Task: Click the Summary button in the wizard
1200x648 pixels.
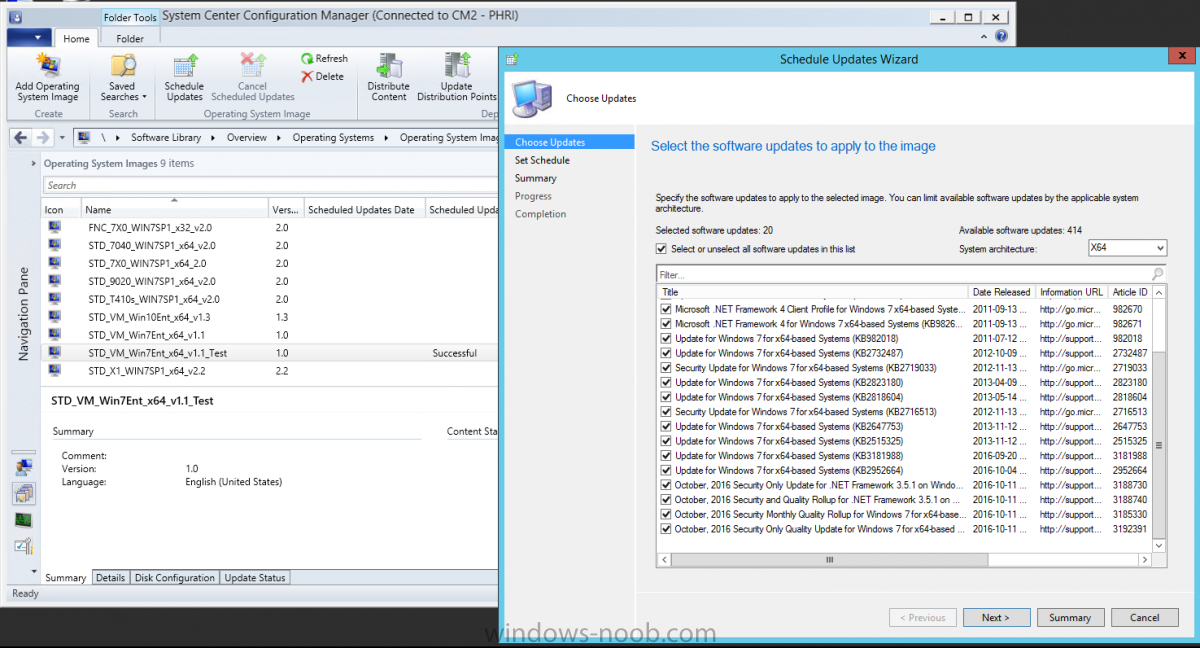Action: point(1070,618)
